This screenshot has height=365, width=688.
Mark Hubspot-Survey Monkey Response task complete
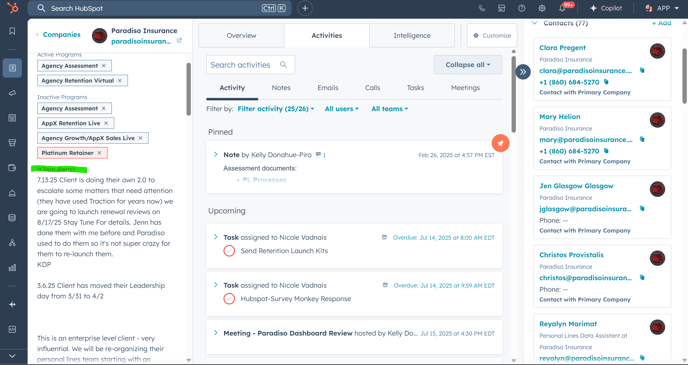(229, 299)
